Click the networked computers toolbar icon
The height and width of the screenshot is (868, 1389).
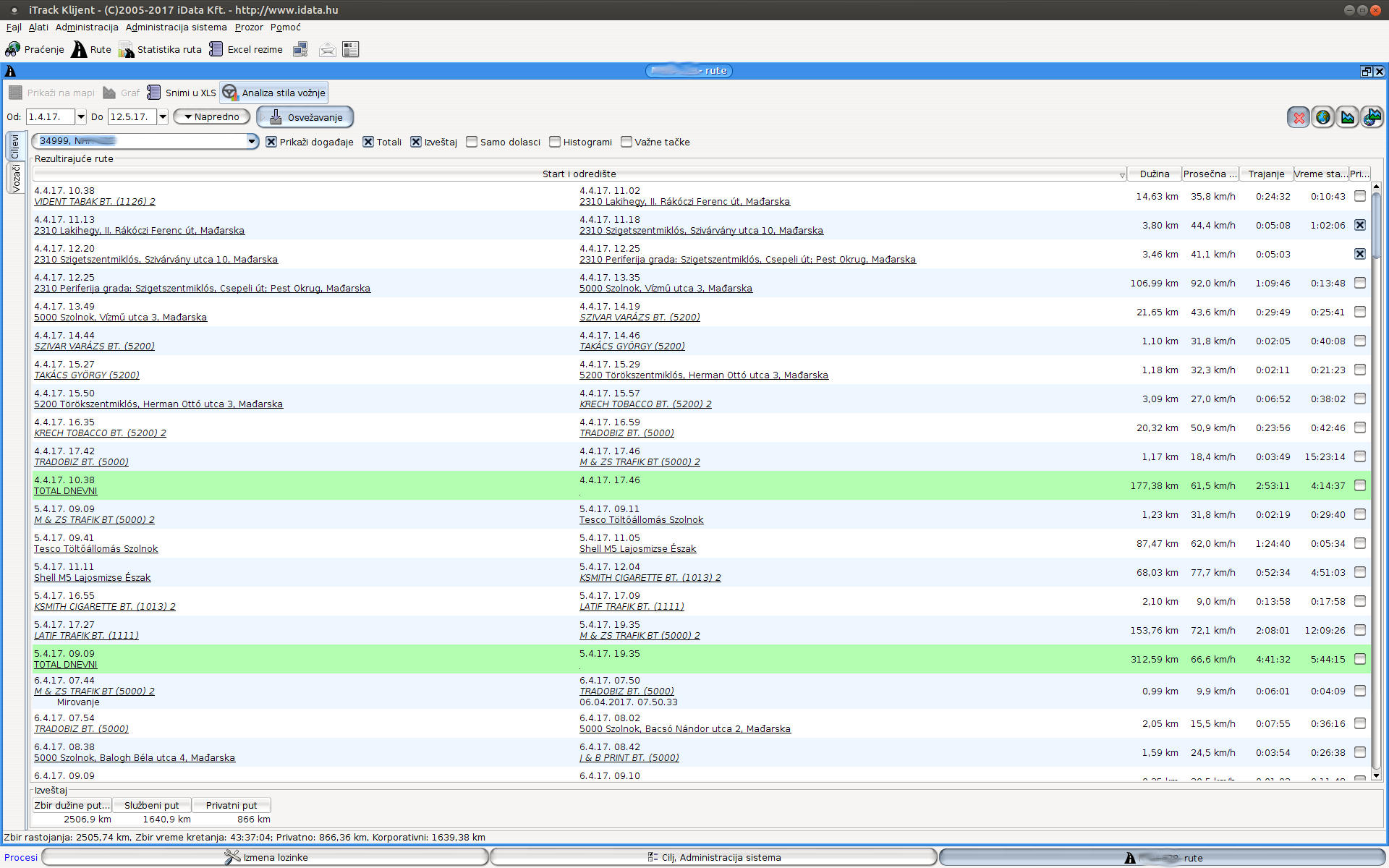(x=300, y=49)
